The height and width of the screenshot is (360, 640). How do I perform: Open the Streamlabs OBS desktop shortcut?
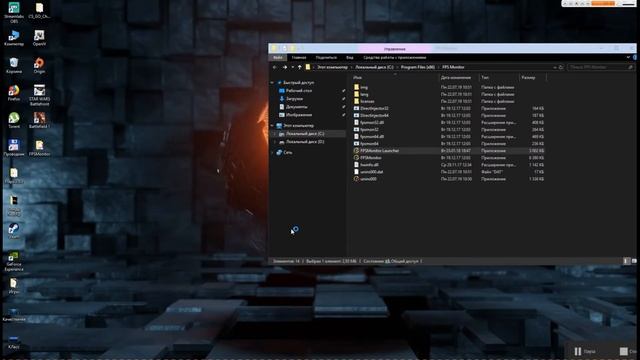pos(14,12)
